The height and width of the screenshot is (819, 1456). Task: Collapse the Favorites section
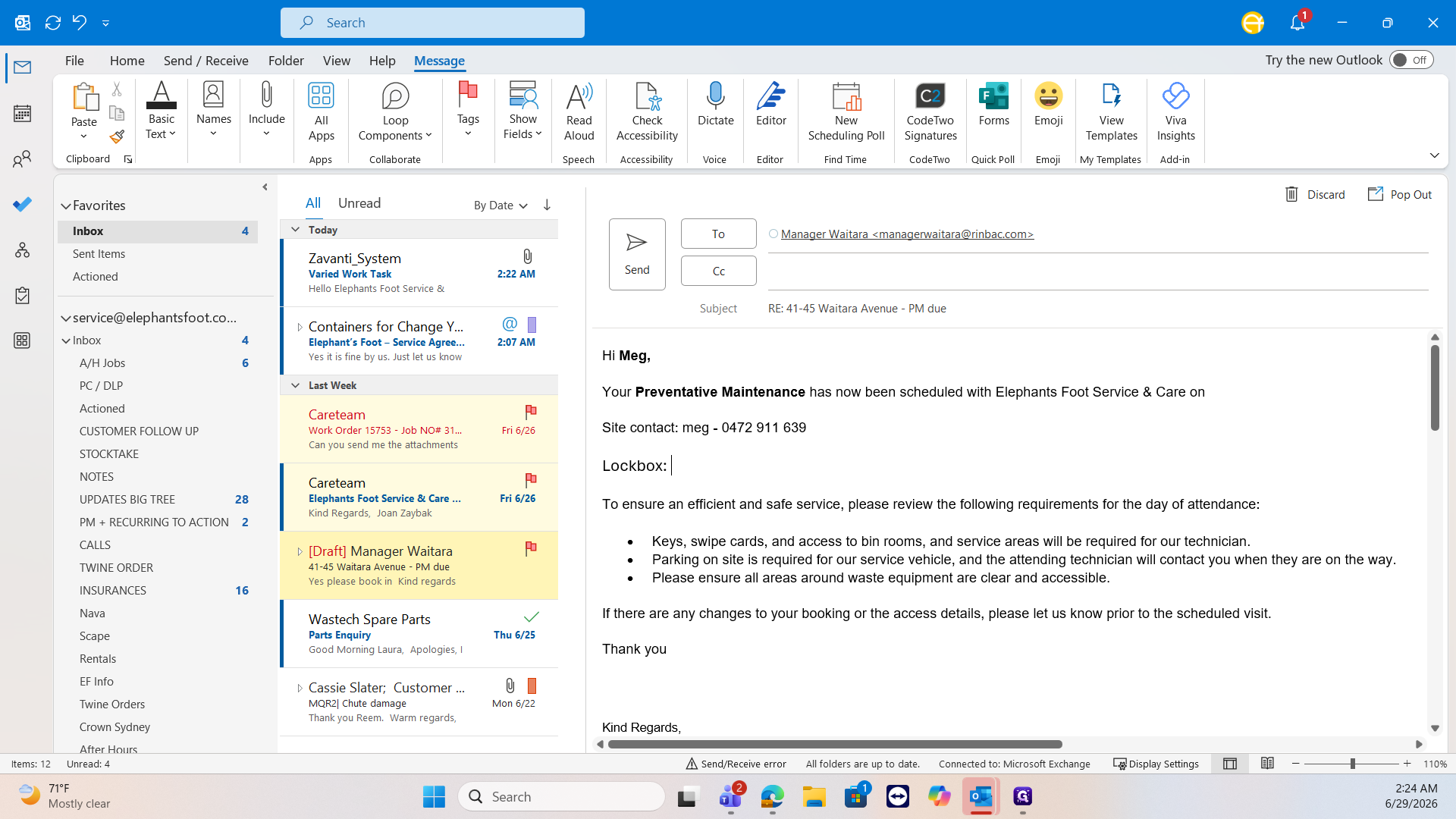(66, 206)
